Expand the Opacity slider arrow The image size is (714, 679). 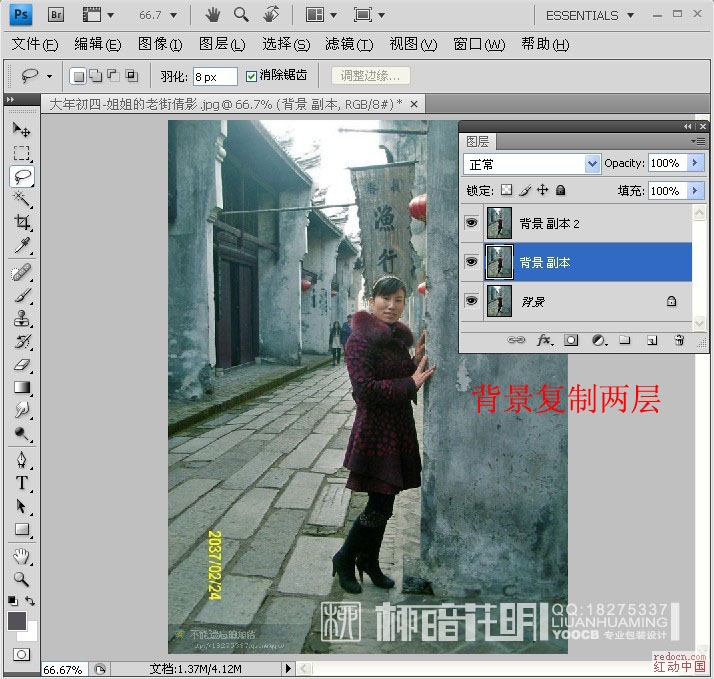click(695, 163)
